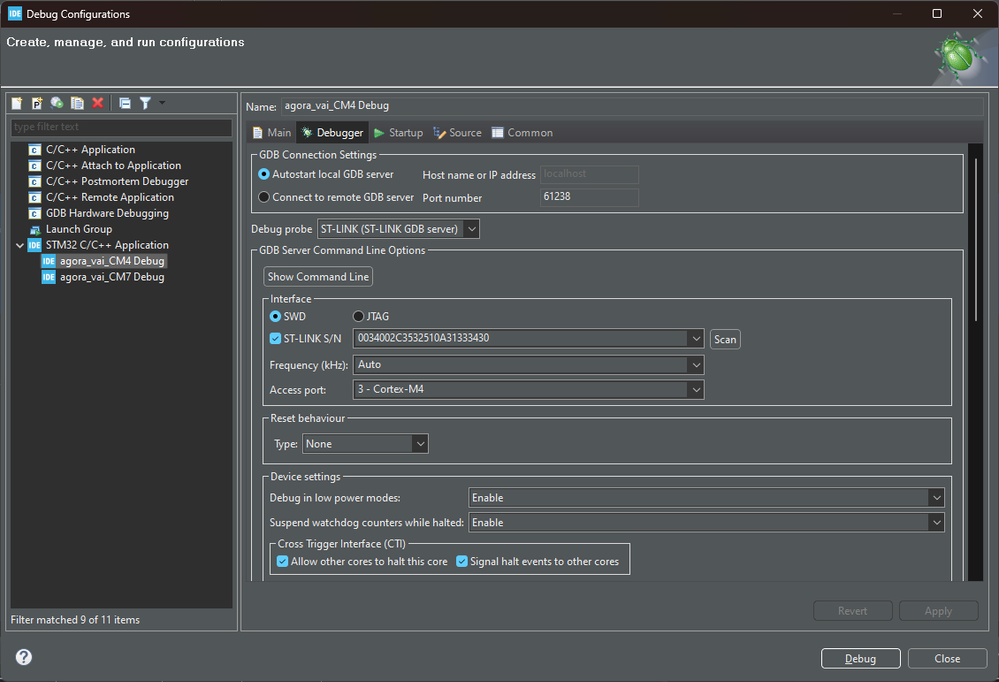Image resolution: width=999 pixels, height=682 pixels.
Task: Click the new launch configuration prototype icon
Action: click(x=36, y=102)
